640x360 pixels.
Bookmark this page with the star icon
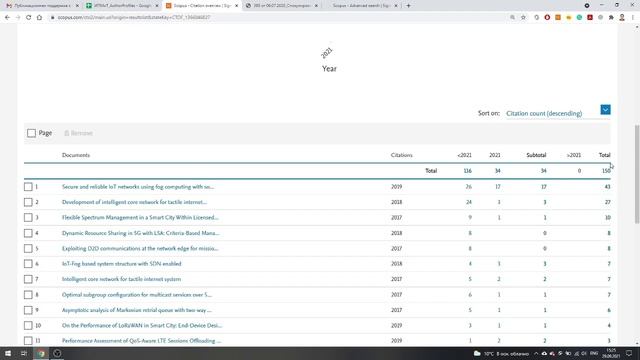point(523,18)
